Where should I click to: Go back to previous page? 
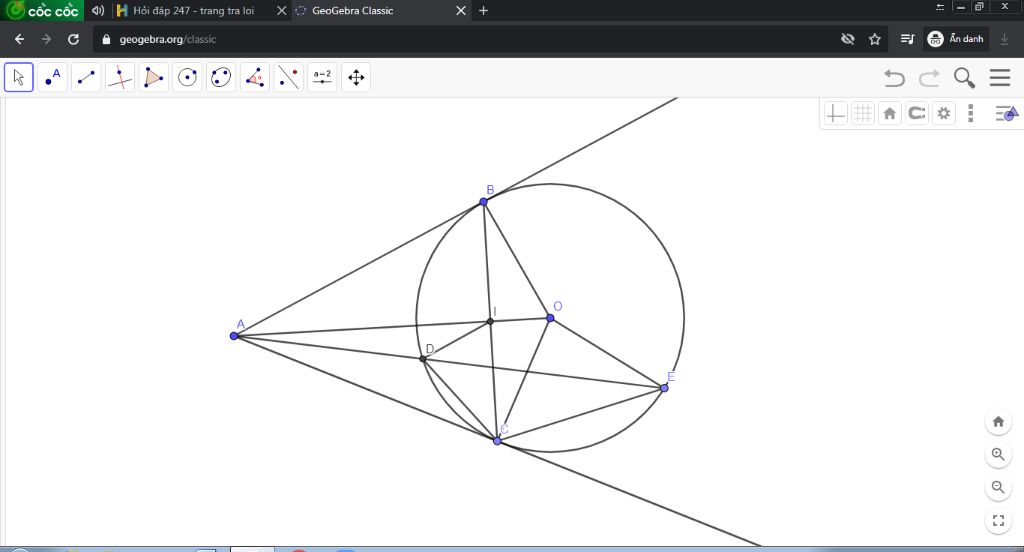[x=20, y=39]
